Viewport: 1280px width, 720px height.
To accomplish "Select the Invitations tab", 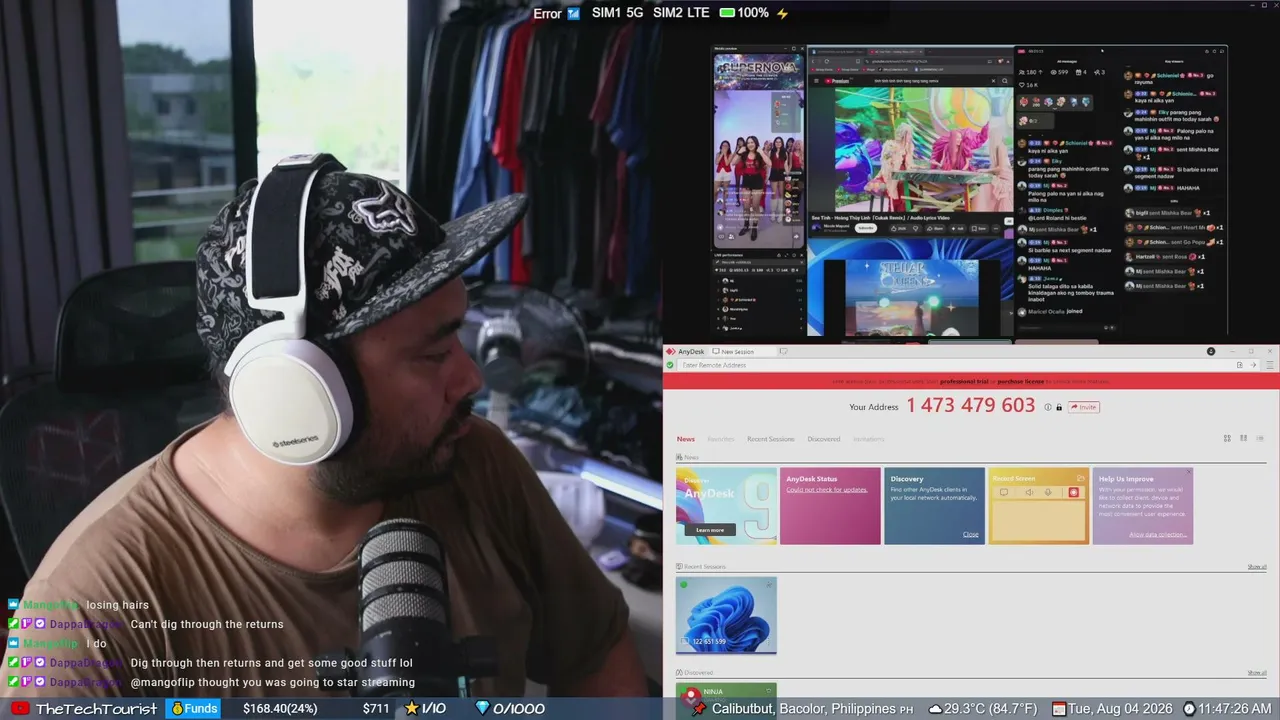I will coord(869,439).
